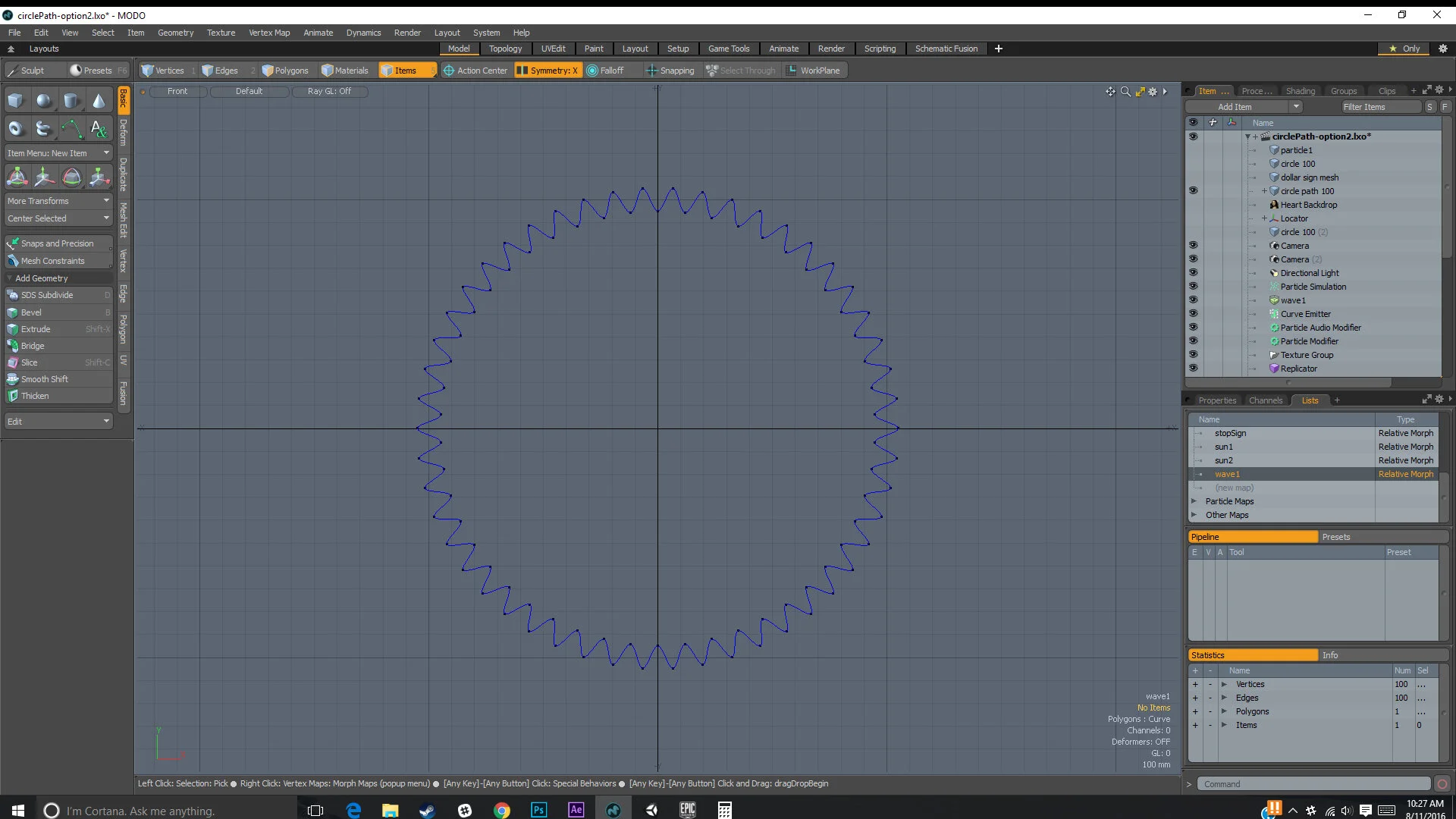Toggle Symmetry X option
Image resolution: width=1456 pixels, height=819 pixels.
[548, 71]
